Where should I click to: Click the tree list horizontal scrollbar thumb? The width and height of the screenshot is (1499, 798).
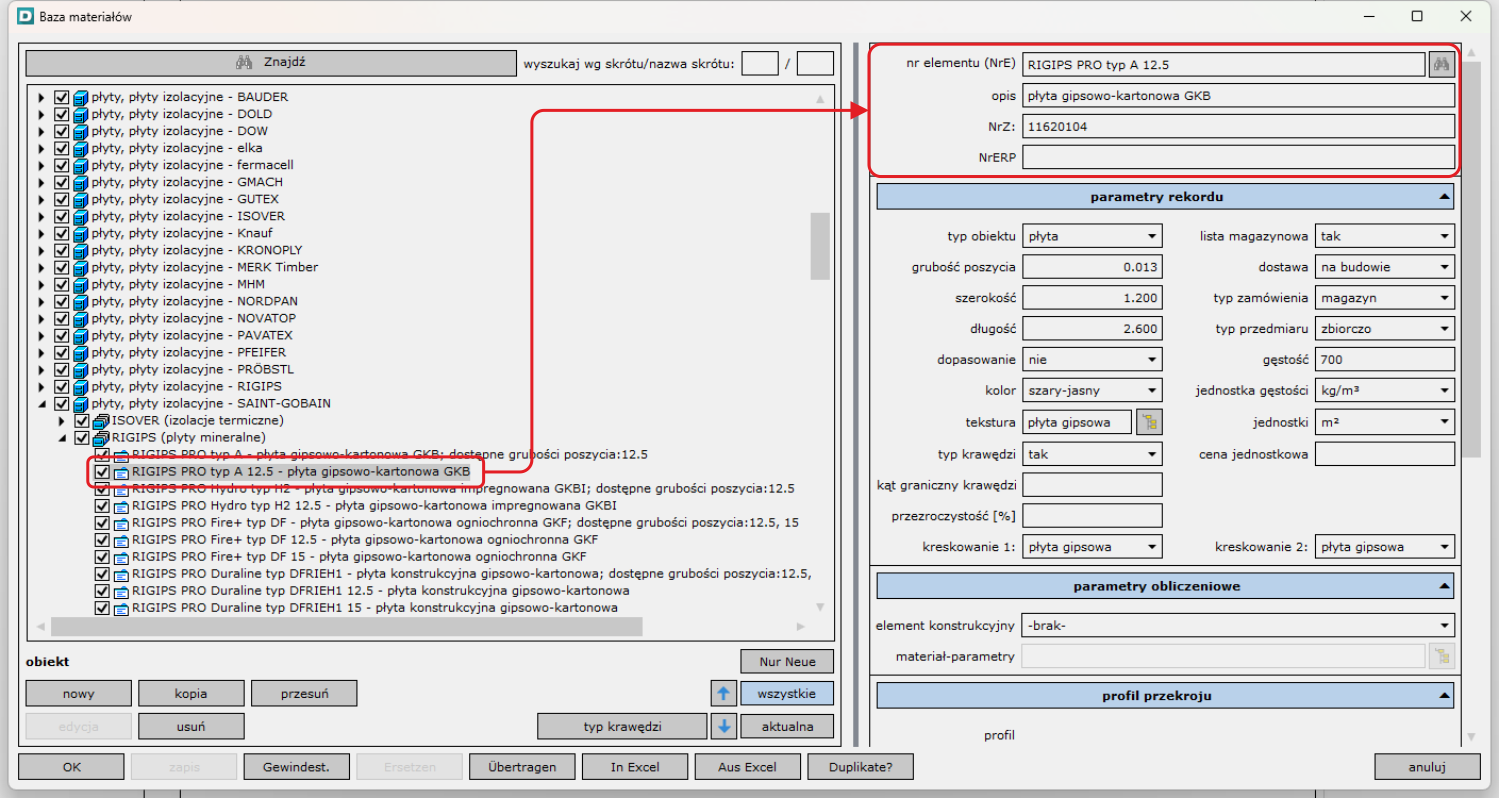pyautogui.click(x=346, y=626)
